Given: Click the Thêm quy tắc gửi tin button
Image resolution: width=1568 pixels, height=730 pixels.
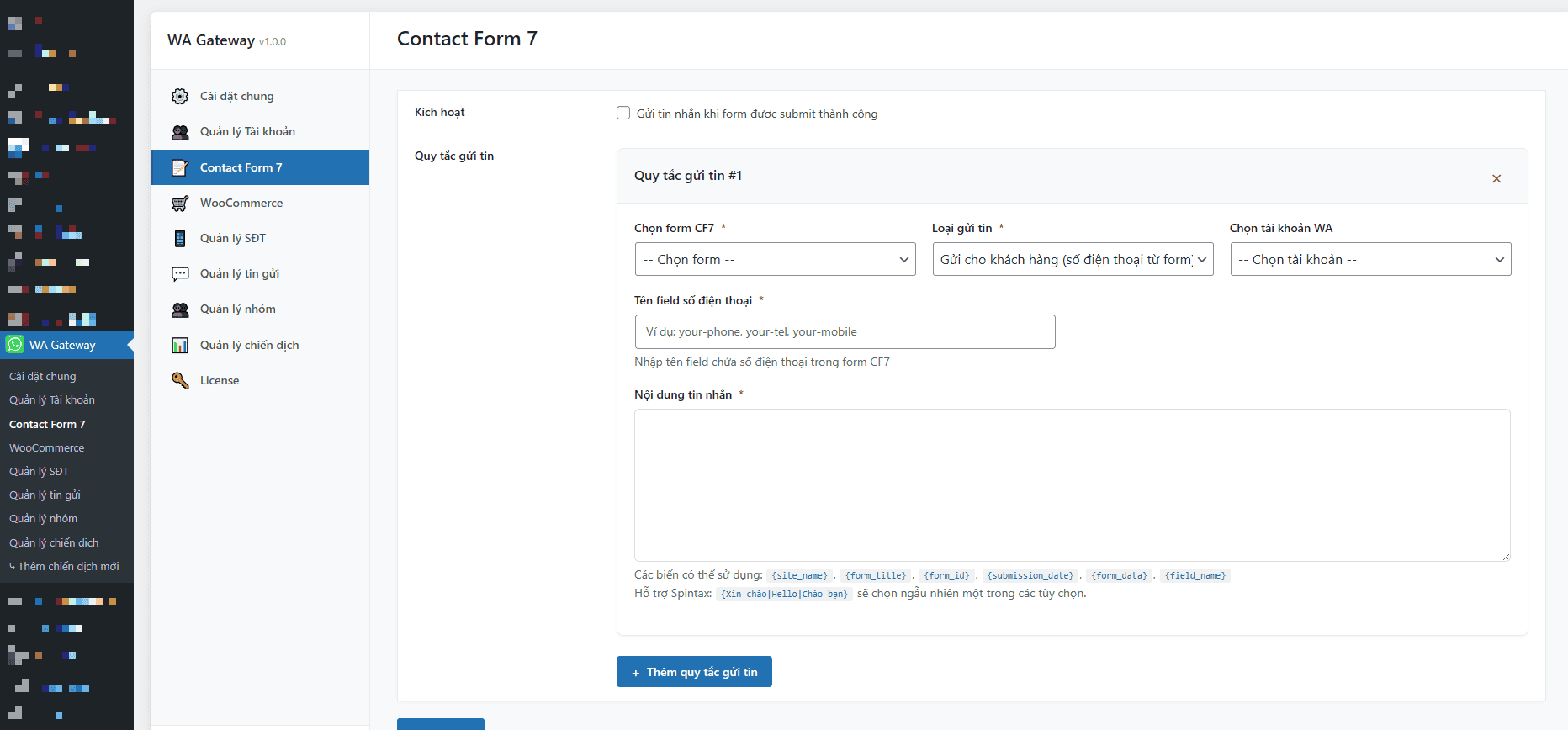Looking at the screenshot, I should 694,672.
